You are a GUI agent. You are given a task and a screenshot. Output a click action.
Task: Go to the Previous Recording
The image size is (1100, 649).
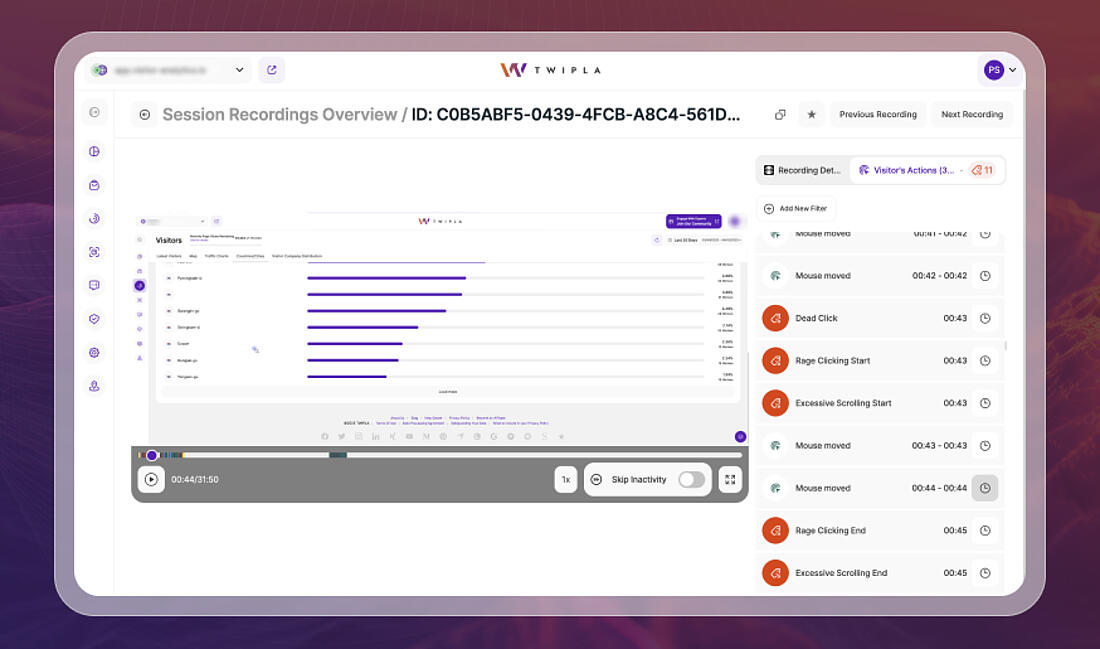click(878, 114)
